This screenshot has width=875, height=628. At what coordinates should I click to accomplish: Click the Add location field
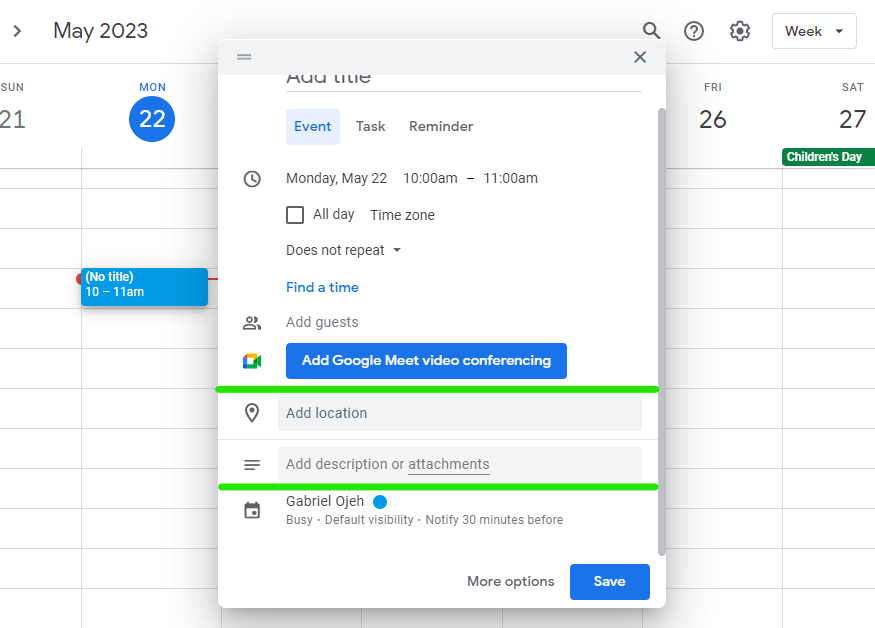click(460, 413)
